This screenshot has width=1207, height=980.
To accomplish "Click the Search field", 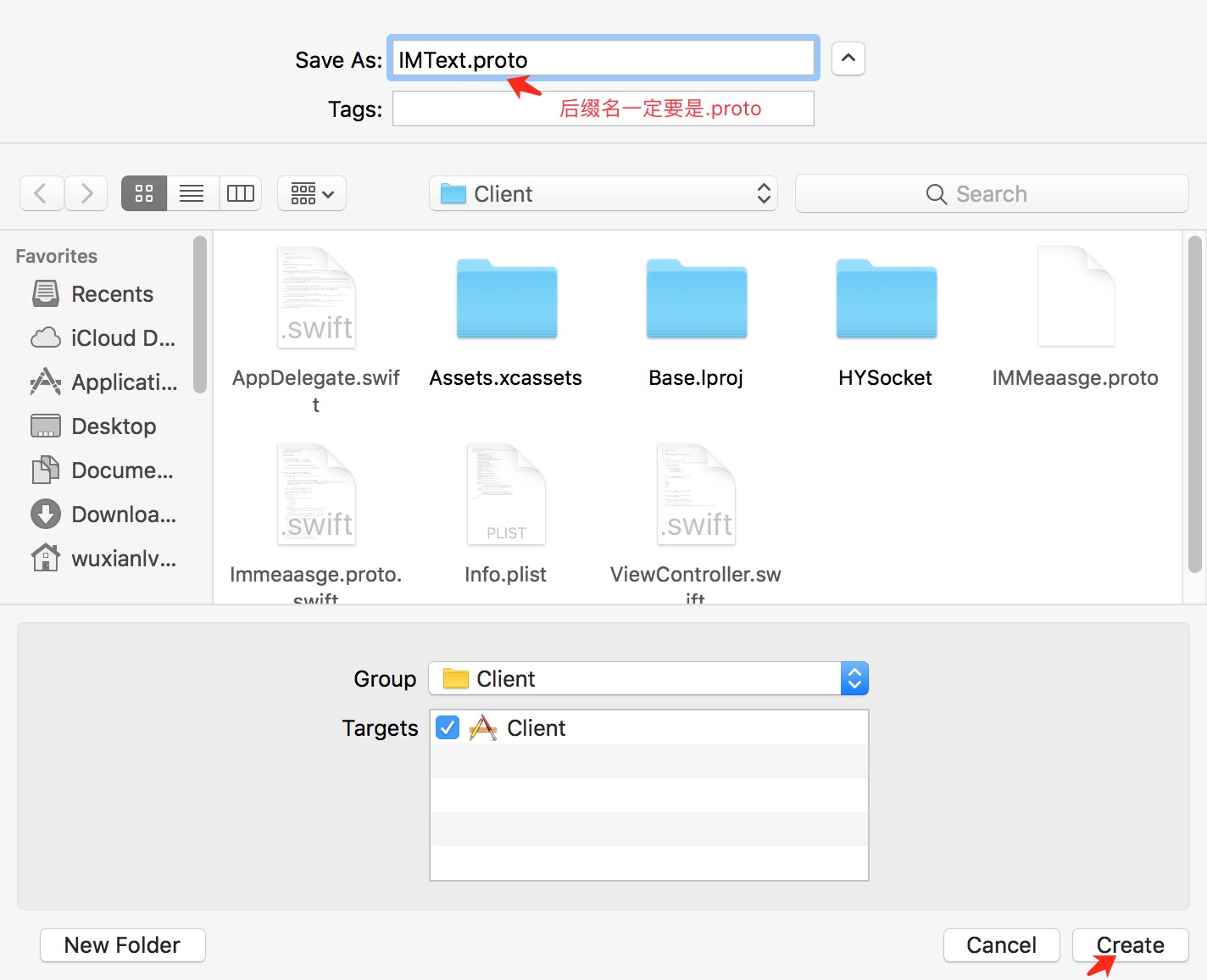I will coord(992,193).
